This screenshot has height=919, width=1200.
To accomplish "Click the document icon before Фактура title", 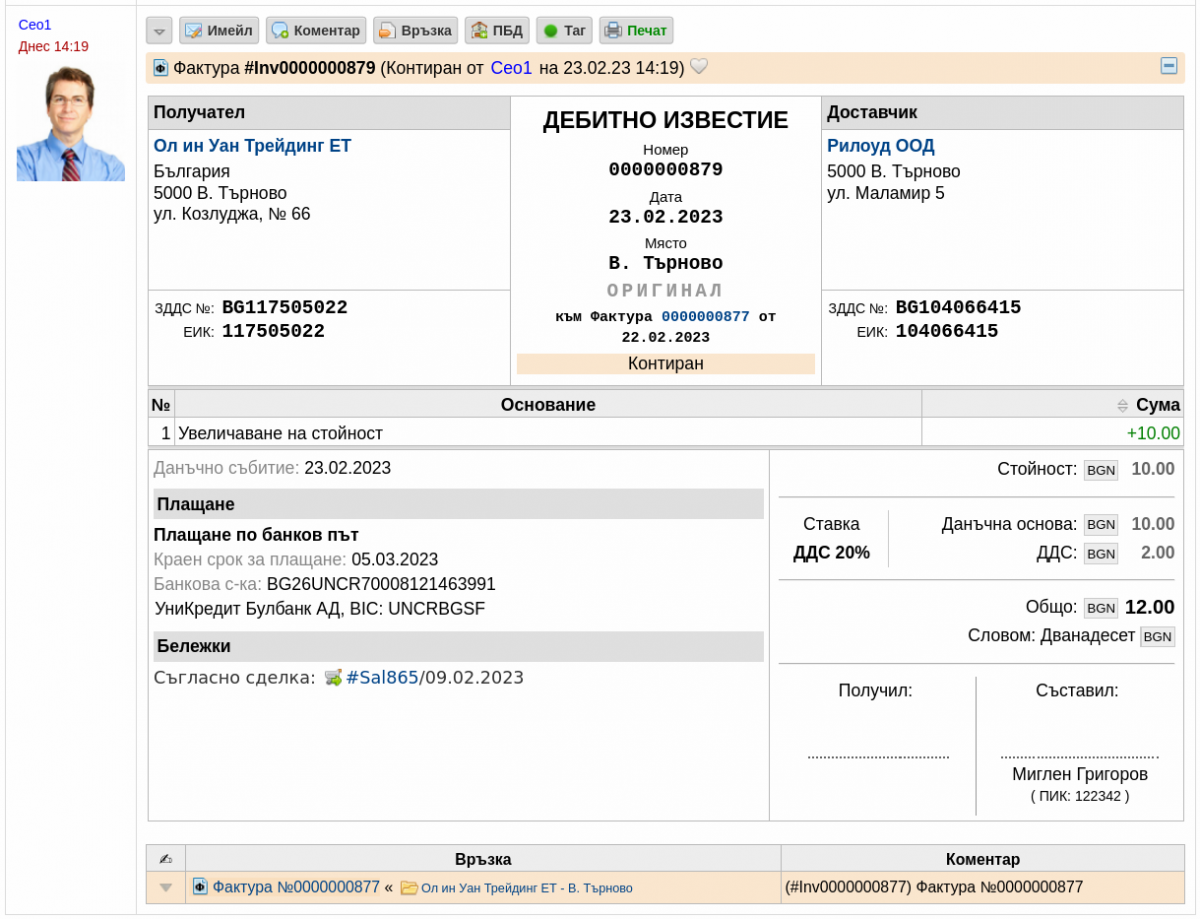I will [160, 68].
